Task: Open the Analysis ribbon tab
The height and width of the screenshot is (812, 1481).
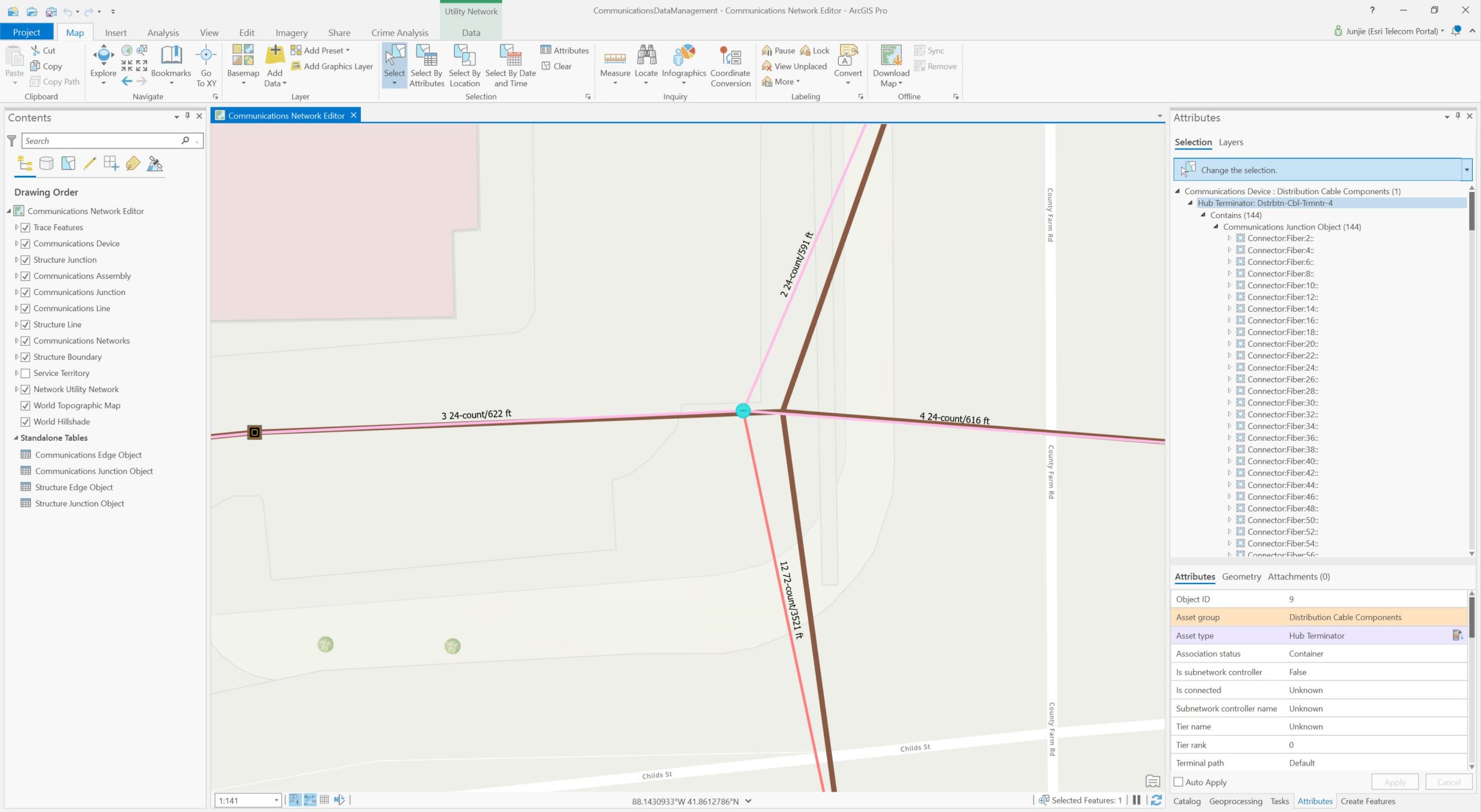Action: click(x=163, y=32)
